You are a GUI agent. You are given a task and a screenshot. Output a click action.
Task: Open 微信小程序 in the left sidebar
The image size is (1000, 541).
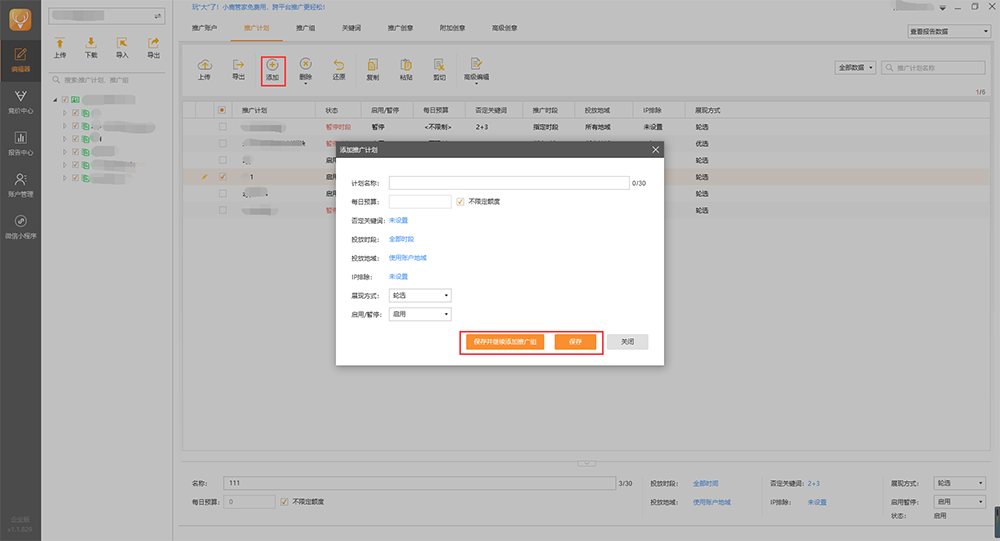[20, 226]
